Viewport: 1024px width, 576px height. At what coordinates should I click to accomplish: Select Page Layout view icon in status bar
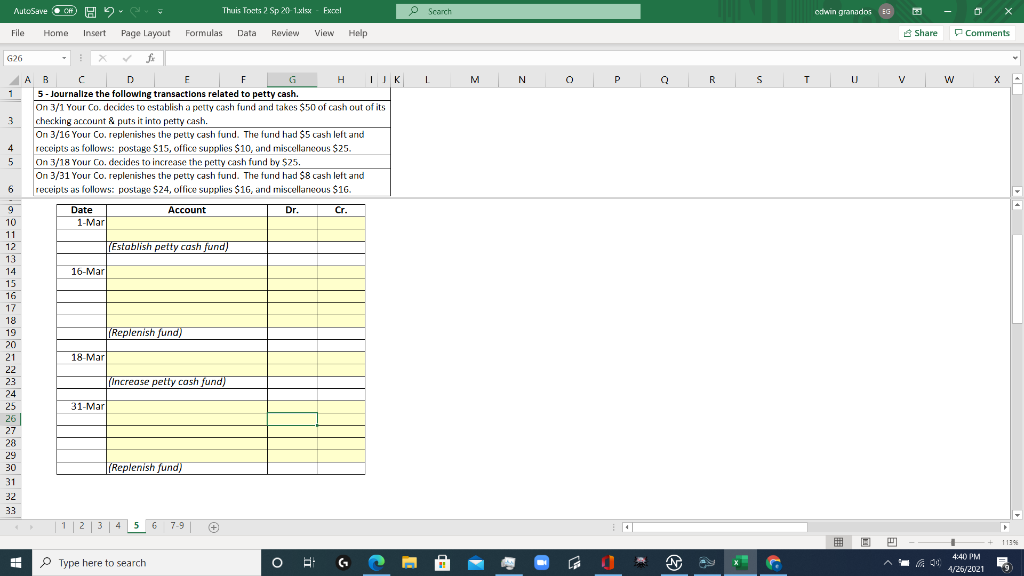(x=865, y=541)
